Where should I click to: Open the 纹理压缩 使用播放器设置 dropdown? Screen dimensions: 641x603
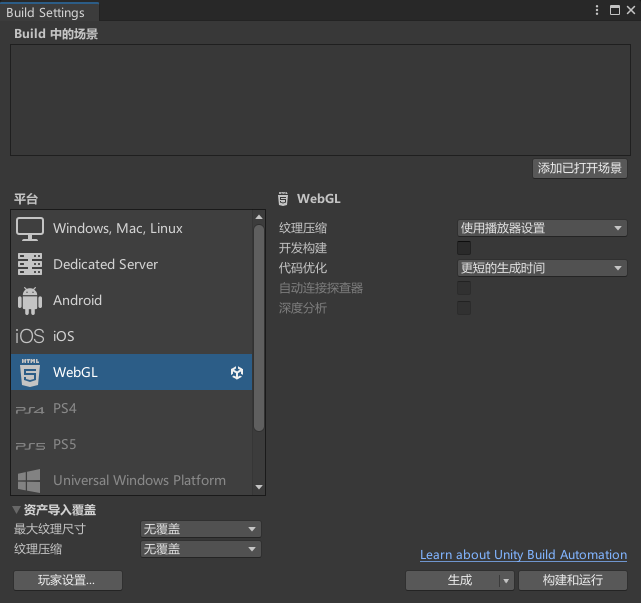tap(542, 228)
